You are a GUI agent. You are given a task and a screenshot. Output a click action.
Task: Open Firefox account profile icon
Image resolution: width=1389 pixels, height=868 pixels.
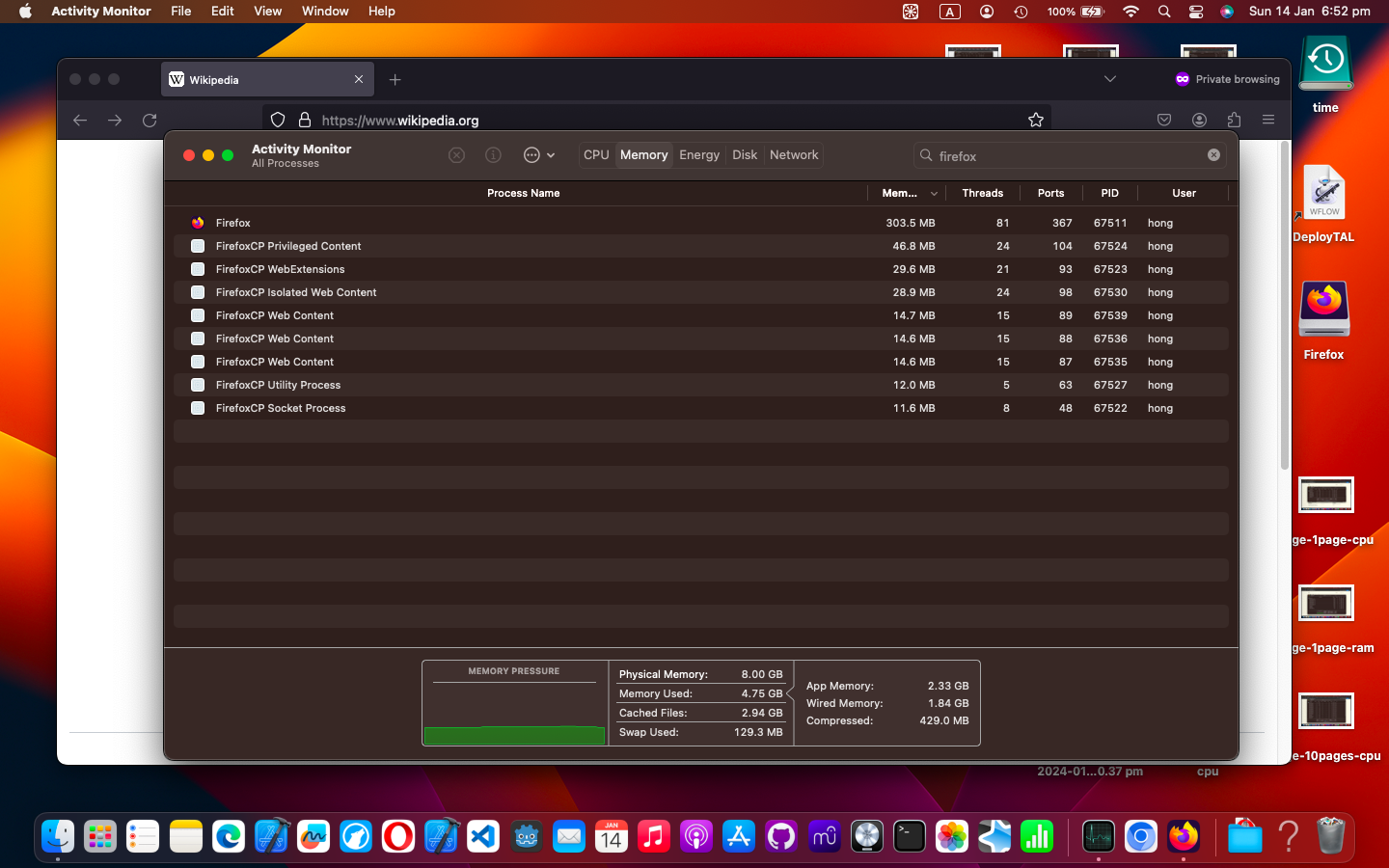click(1199, 120)
